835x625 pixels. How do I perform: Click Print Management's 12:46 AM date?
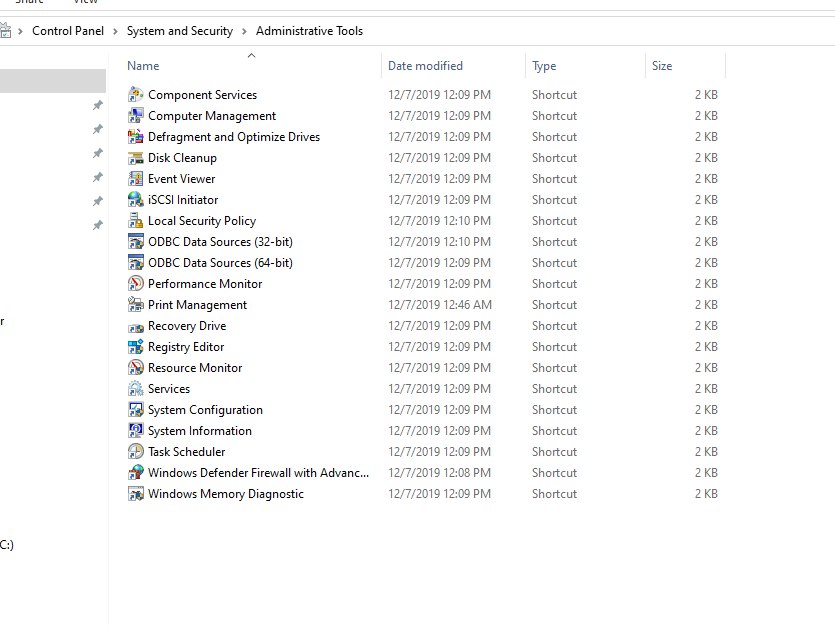click(439, 305)
